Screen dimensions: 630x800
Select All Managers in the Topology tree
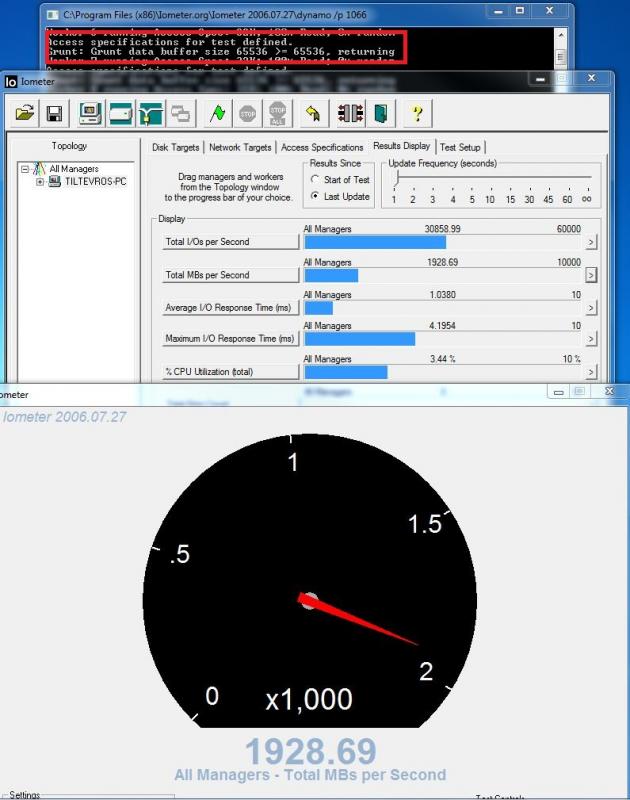tap(74, 168)
